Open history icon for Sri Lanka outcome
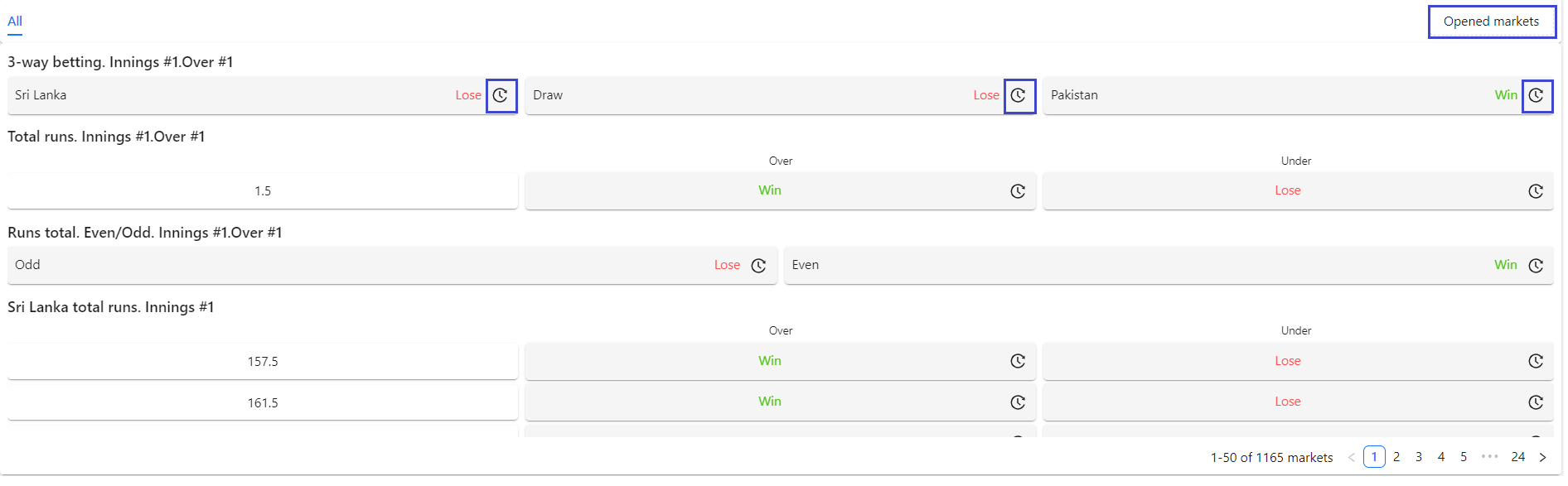The height and width of the screenshot is (486, 1568). 501,96
